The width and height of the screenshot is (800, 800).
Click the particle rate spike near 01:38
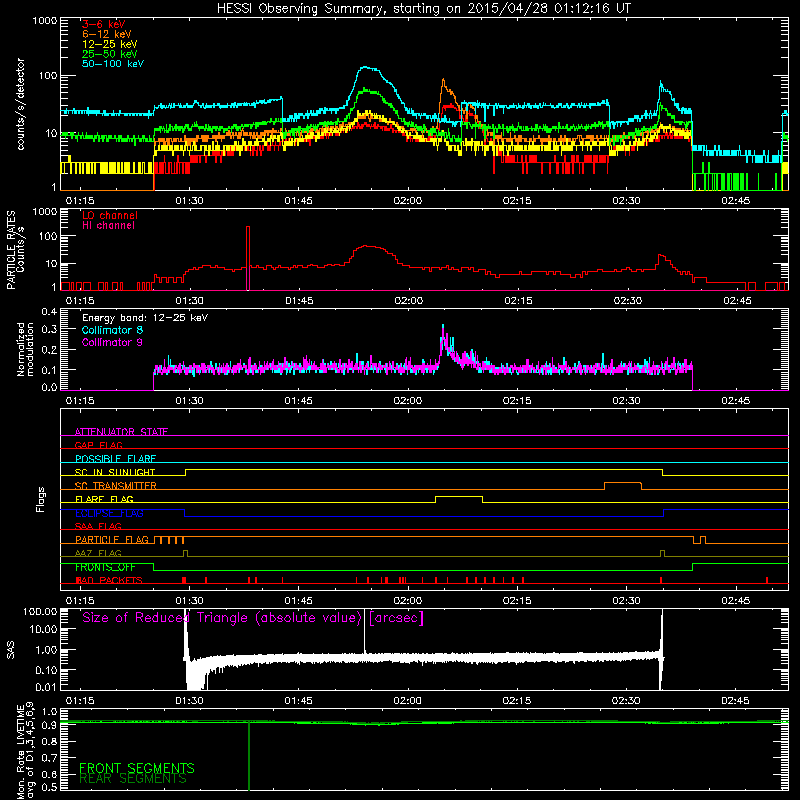[x=248, y=258]
